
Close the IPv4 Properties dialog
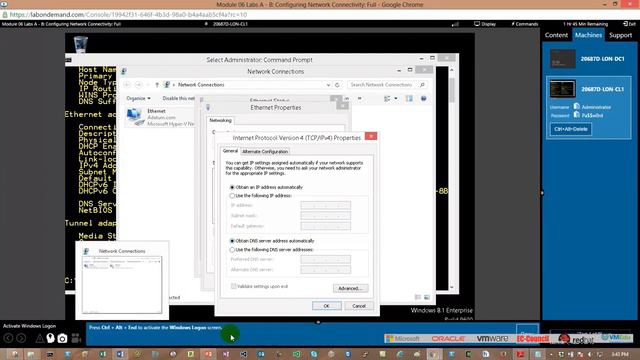(x=371, y=136)
